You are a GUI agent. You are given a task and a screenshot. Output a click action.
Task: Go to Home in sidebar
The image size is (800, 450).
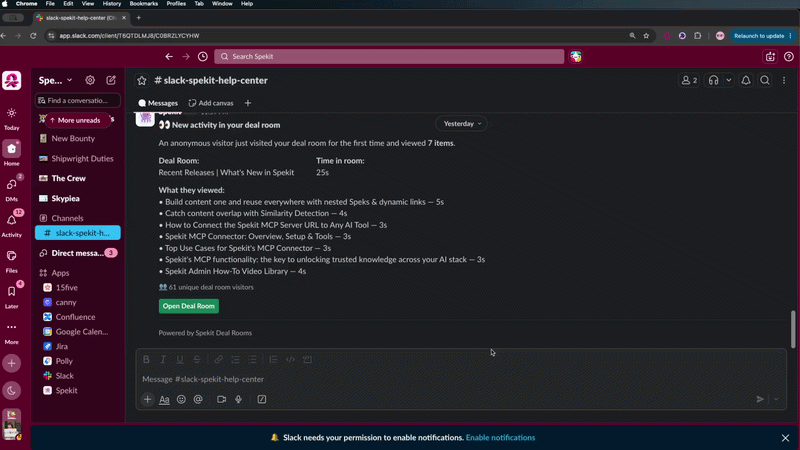coord(11,154)
